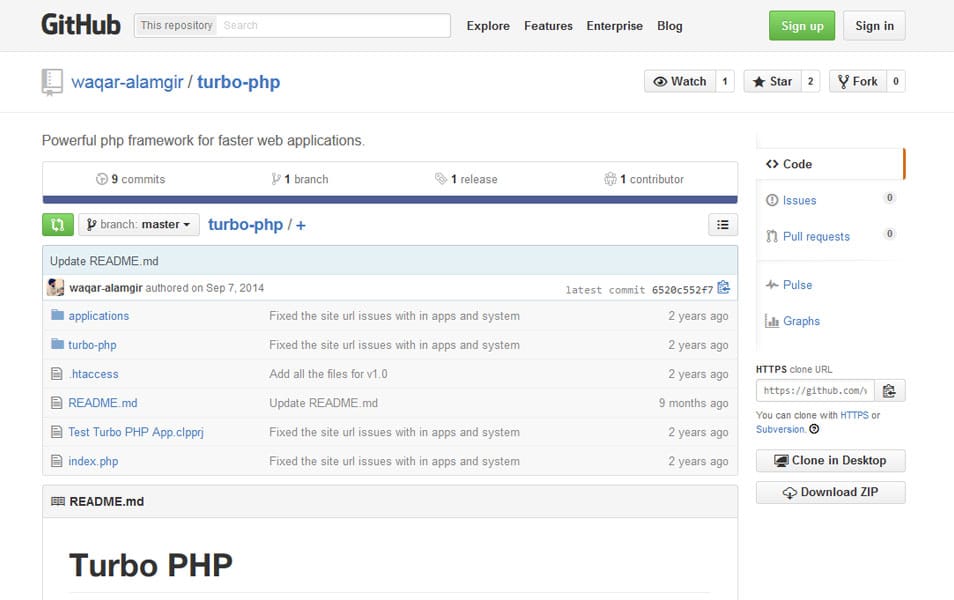
Task: View the 1 branch list
Action: 300,179
